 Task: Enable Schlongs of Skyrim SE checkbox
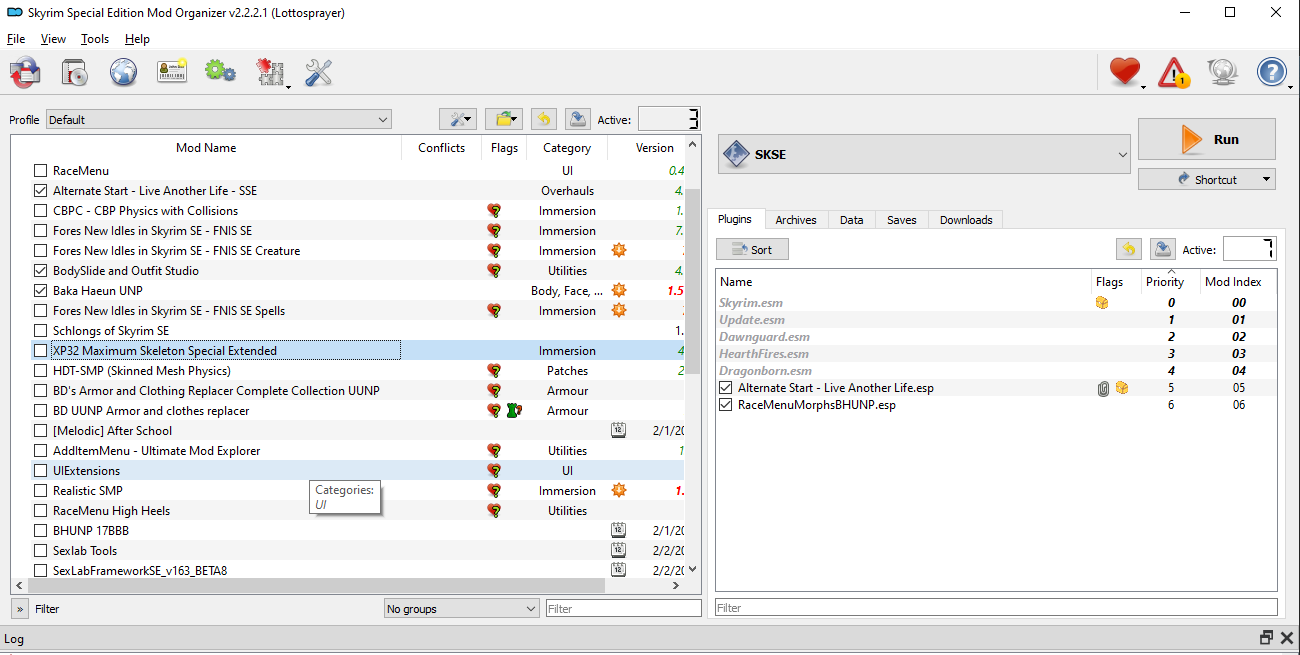point(40,331)
